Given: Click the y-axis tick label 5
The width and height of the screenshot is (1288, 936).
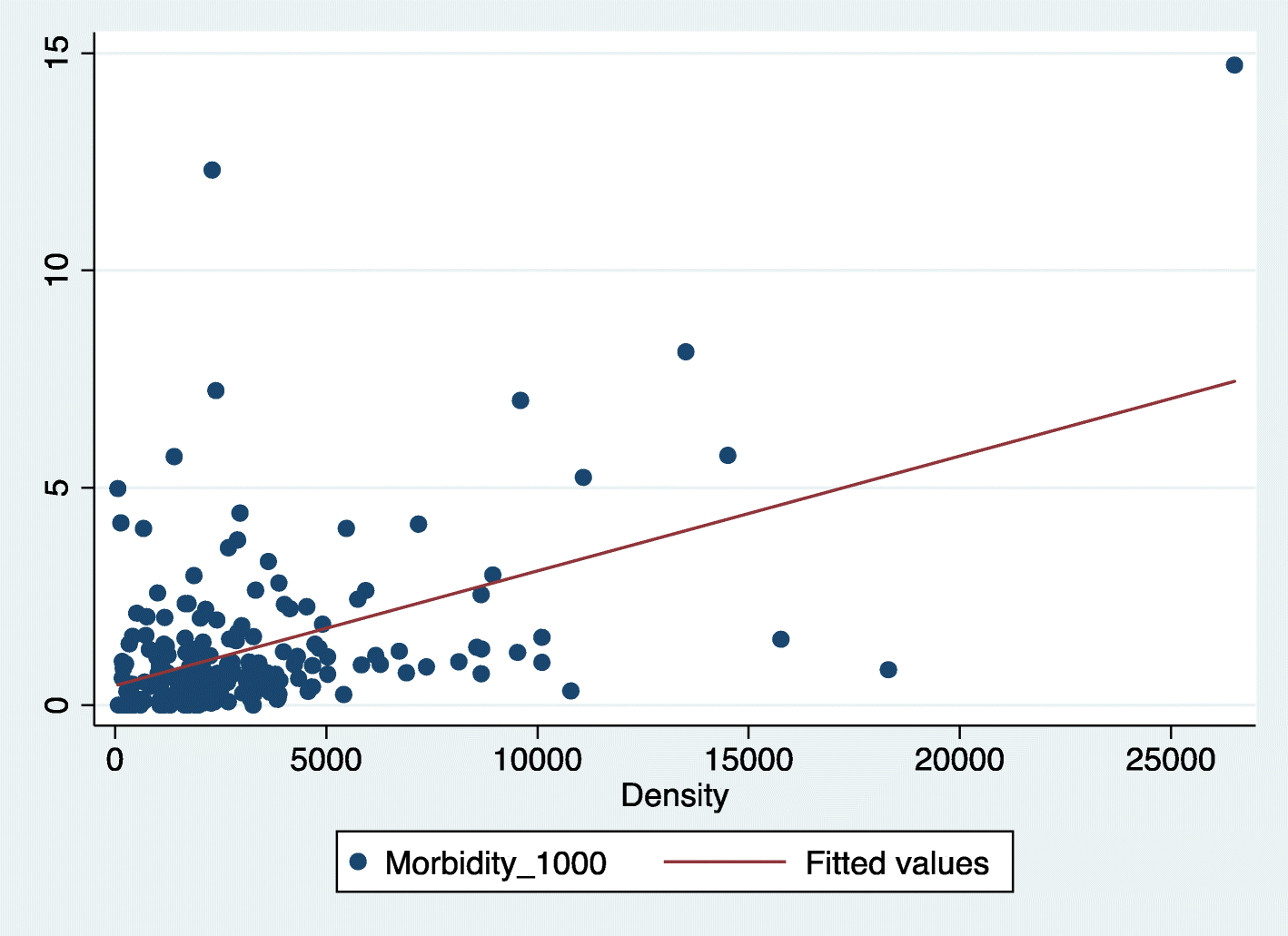Looking at the screenshot, I should [x=56, y=488].
